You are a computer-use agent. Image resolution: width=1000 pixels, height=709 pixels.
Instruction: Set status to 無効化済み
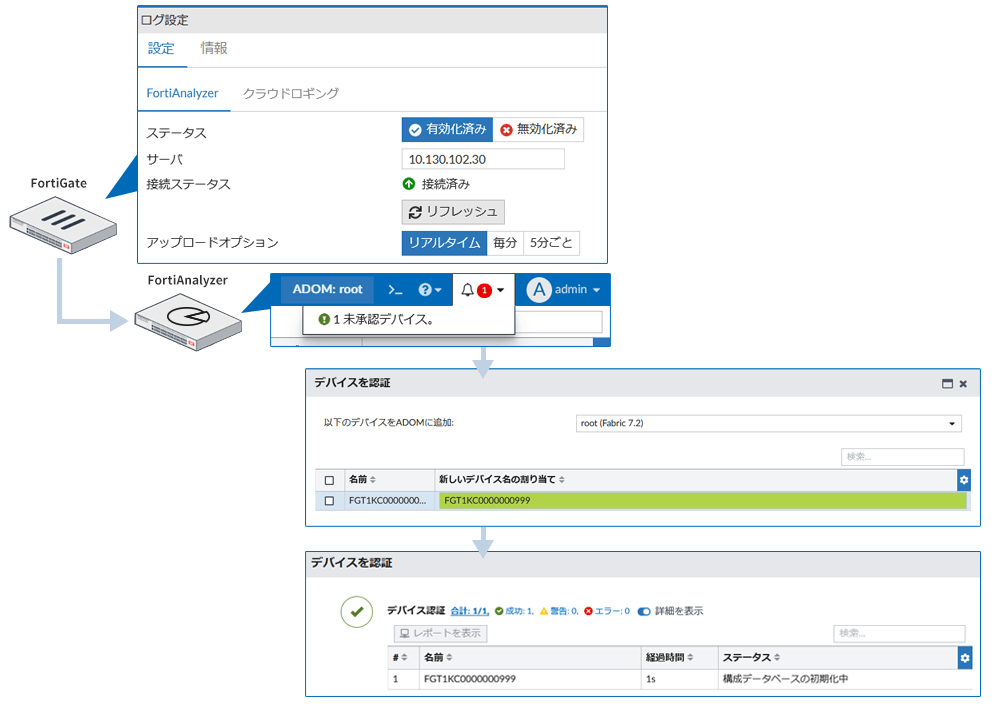point(538,129)
